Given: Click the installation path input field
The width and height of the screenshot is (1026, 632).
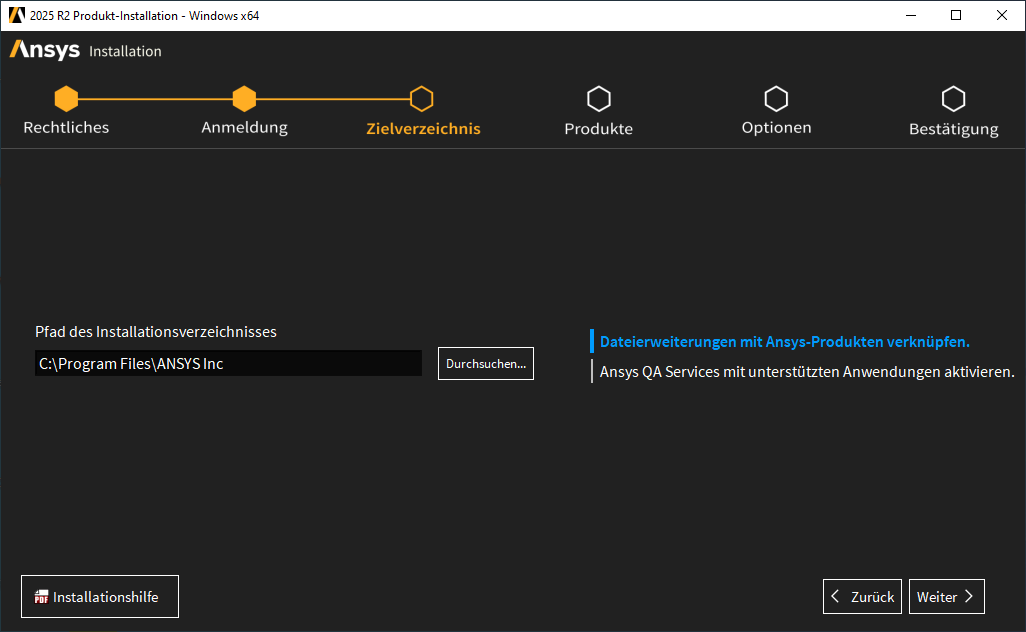Looking at the screenshot, I should [228, 363].
